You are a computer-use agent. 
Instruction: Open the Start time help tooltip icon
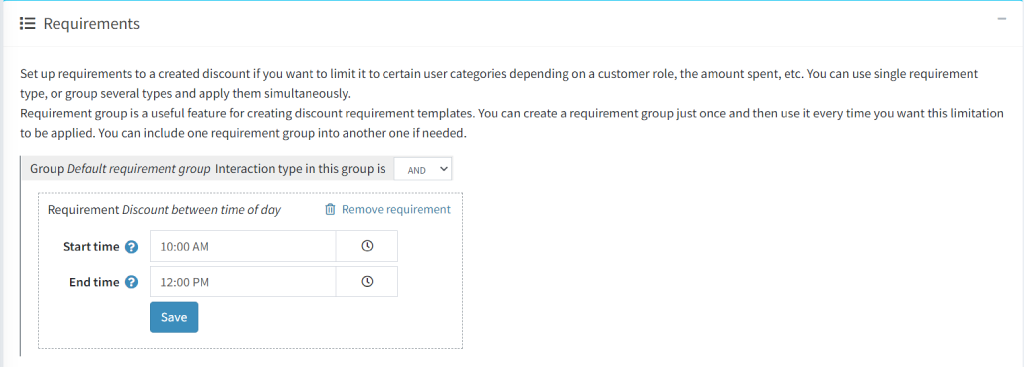coord(131,247)
